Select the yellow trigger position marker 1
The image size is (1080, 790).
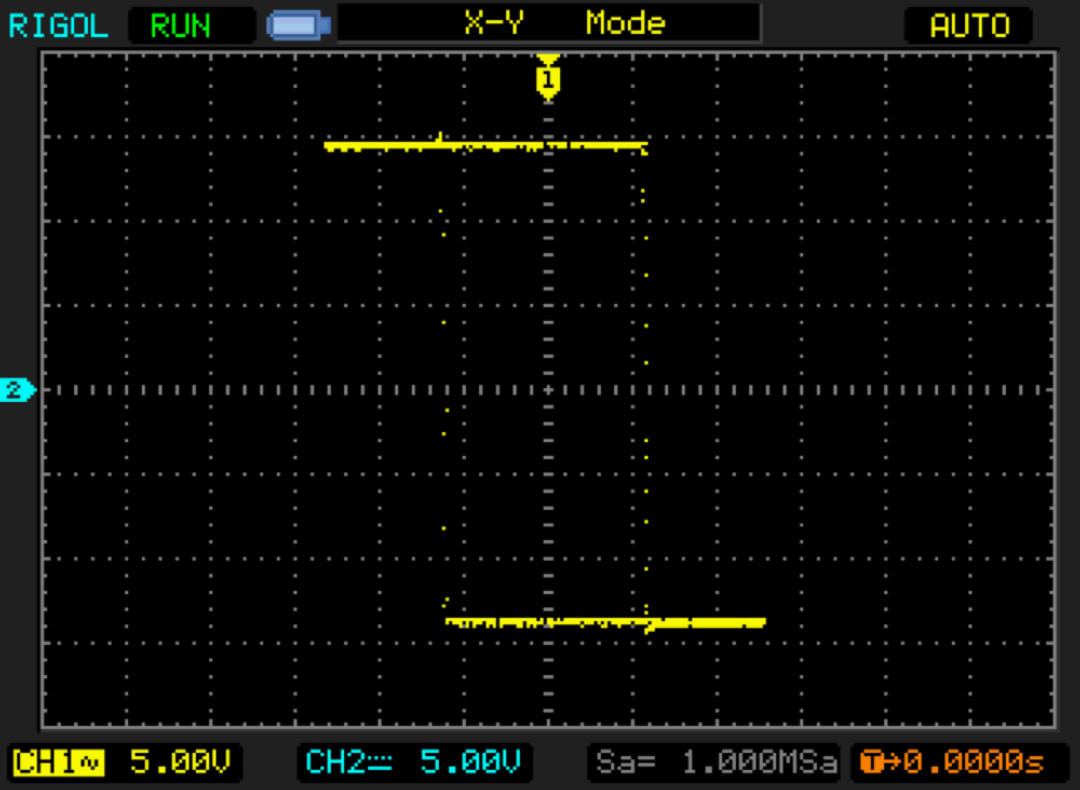[x=547, y=79]
